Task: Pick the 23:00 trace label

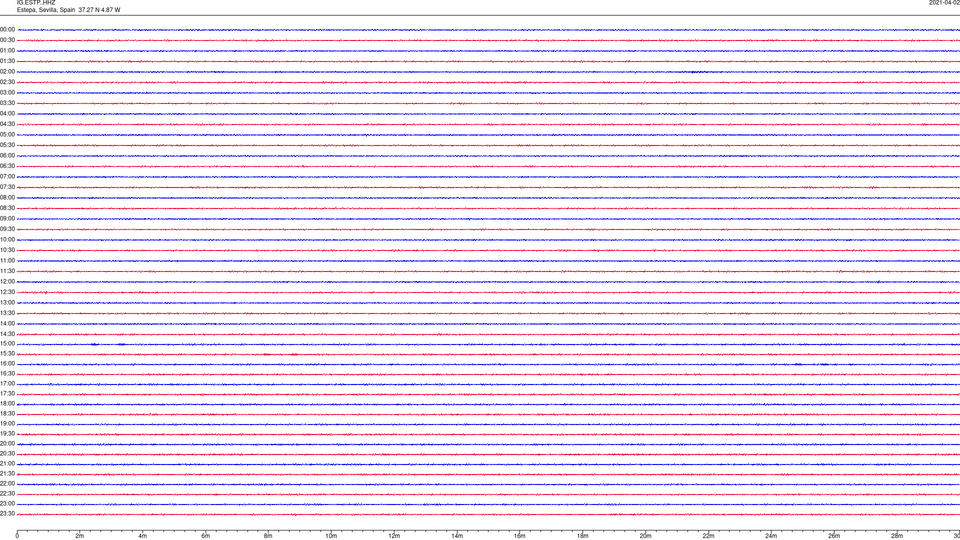Action: 7,504
